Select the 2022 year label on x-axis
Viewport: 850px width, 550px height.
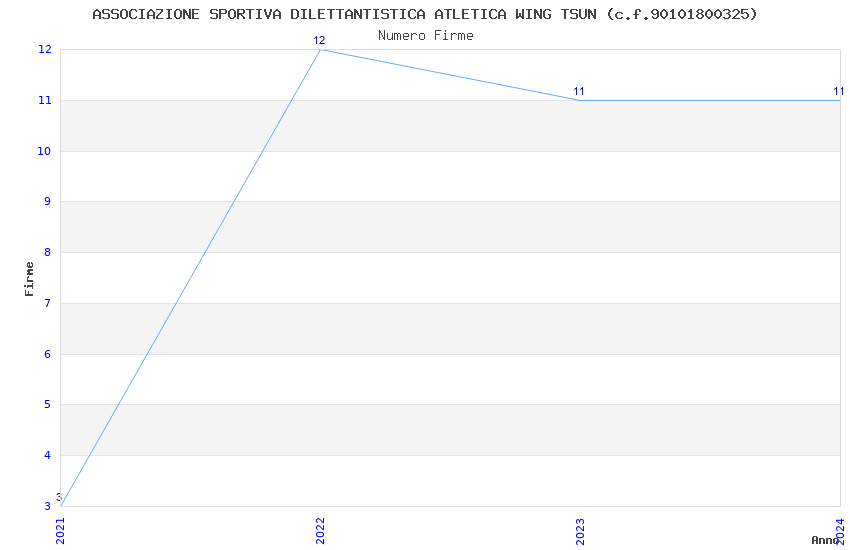(x=320, y=529)
